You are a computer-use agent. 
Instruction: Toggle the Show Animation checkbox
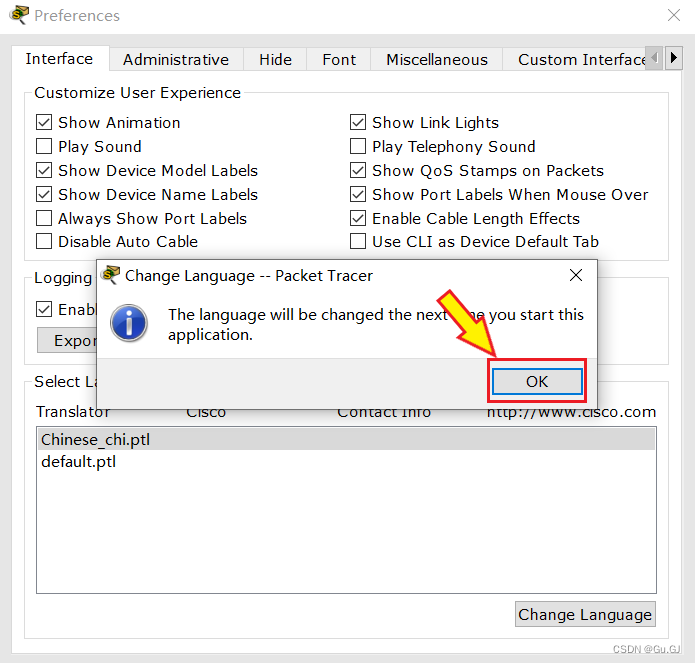[44, 122]
